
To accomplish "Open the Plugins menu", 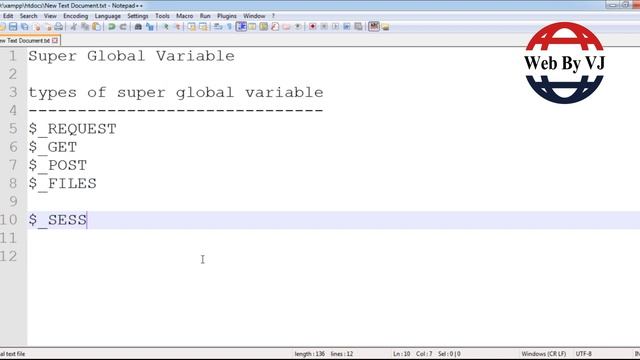I will click(227, 16).
